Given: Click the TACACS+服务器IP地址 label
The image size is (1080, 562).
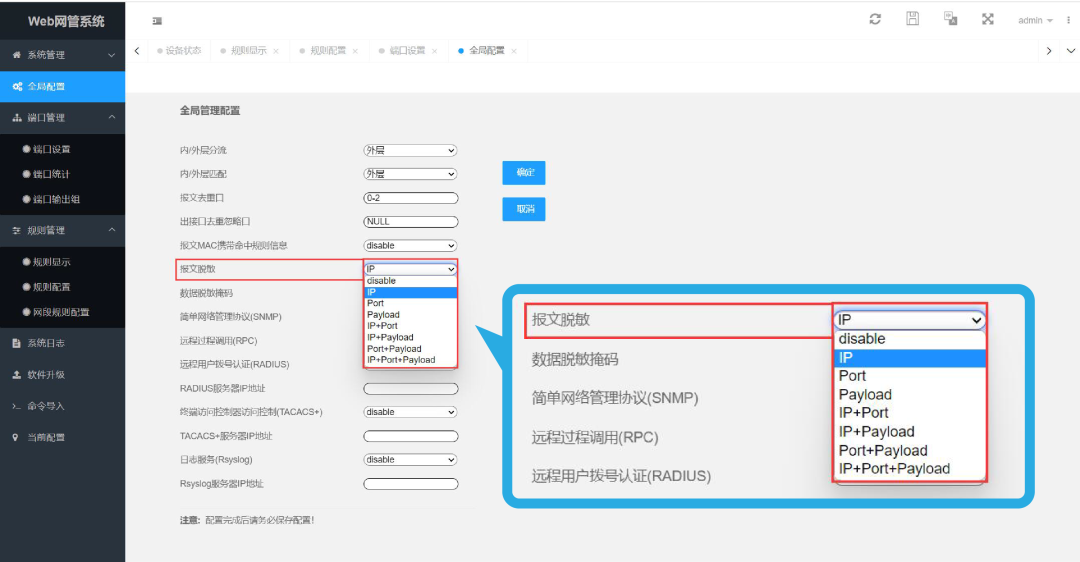Looking at the screenshot, I should [226, 436].
